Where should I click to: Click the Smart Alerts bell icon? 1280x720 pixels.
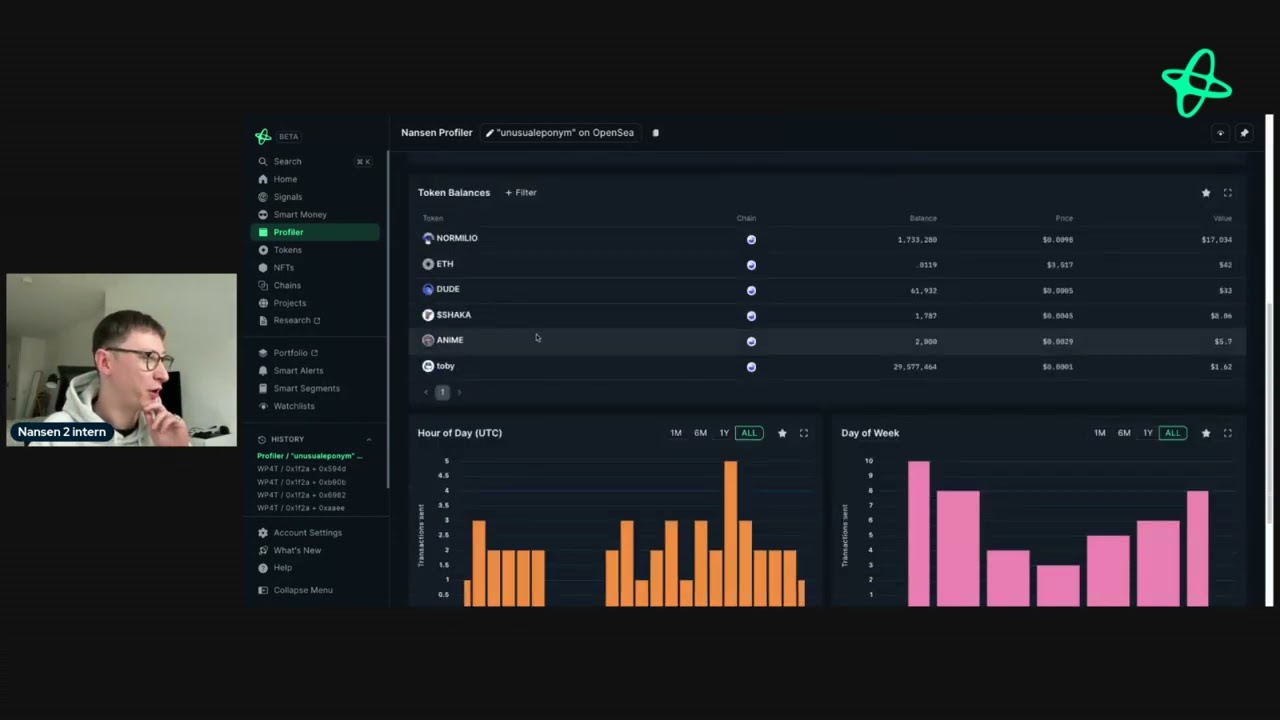263,370
